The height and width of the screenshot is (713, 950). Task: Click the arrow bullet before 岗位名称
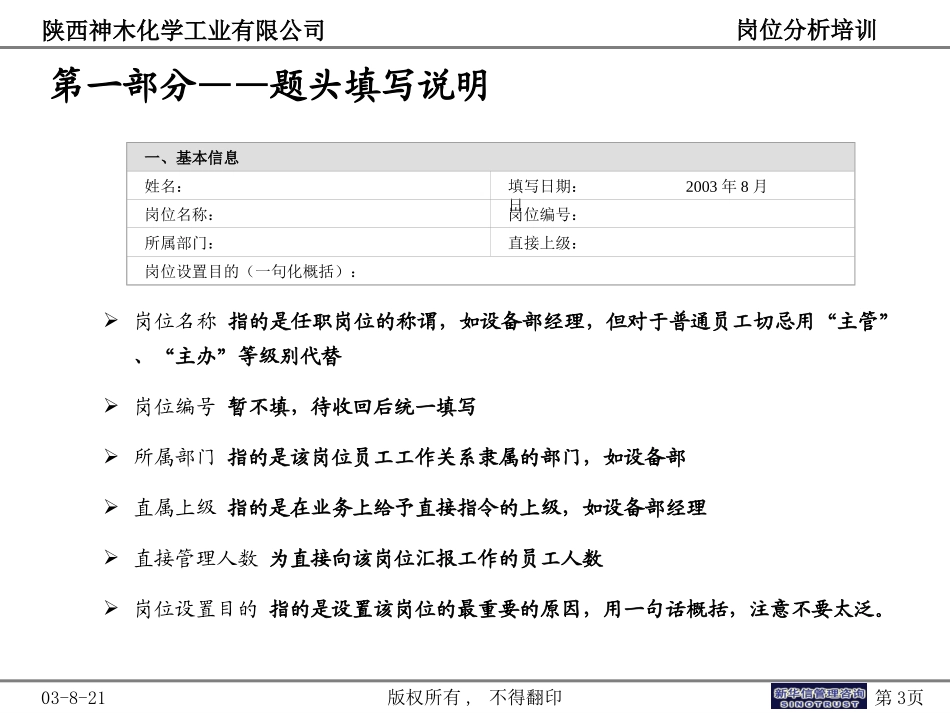click(x=111, y=320)
